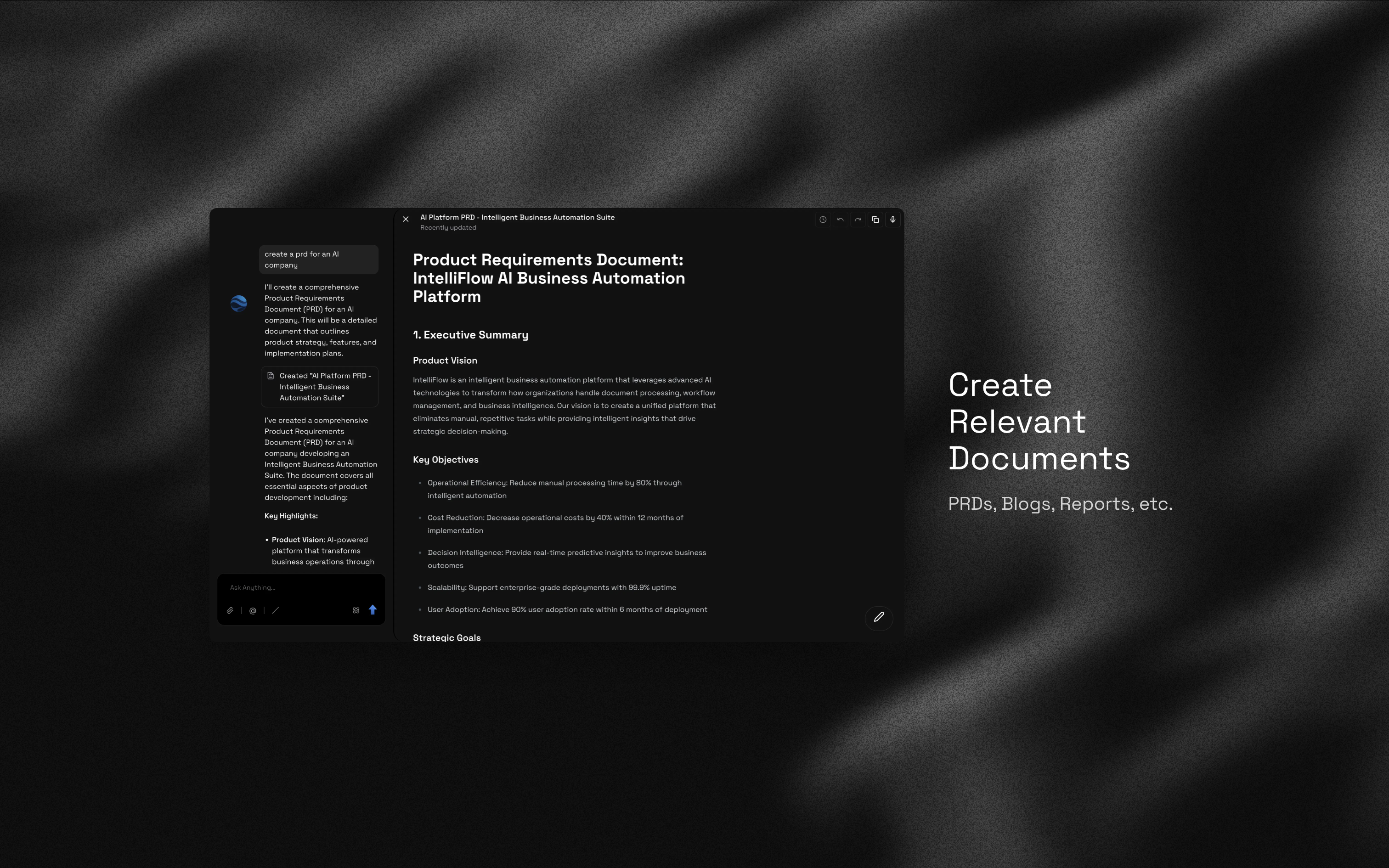Copy document with the duplicate icon

click(875, 220)
